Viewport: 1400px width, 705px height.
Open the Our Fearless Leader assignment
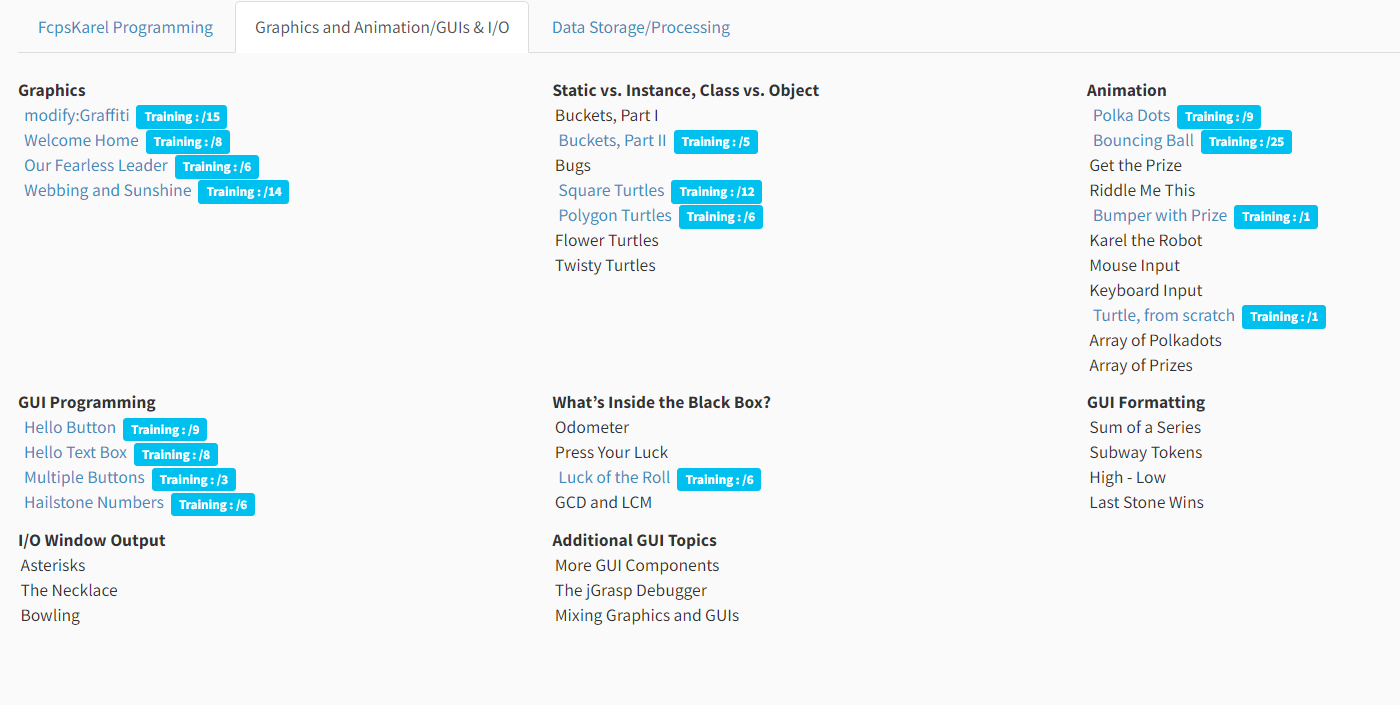[96, 165]
